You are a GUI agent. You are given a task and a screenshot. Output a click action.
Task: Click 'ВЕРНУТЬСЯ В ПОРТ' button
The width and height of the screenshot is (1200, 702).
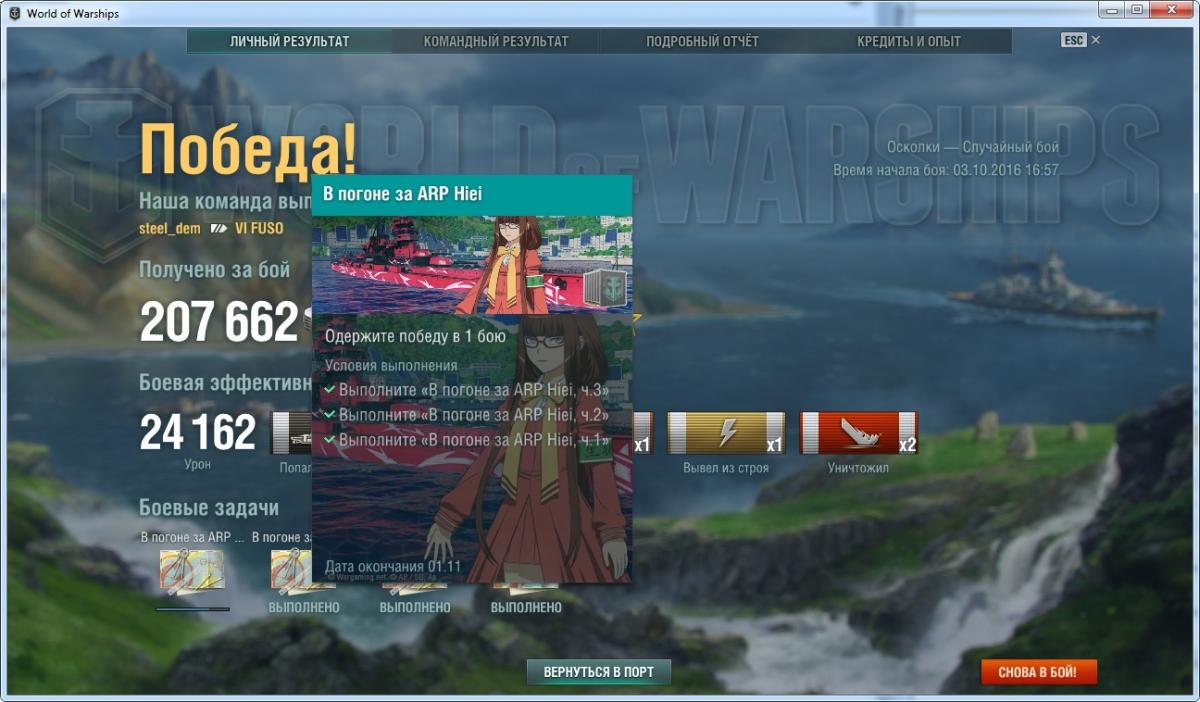(599, 672)
